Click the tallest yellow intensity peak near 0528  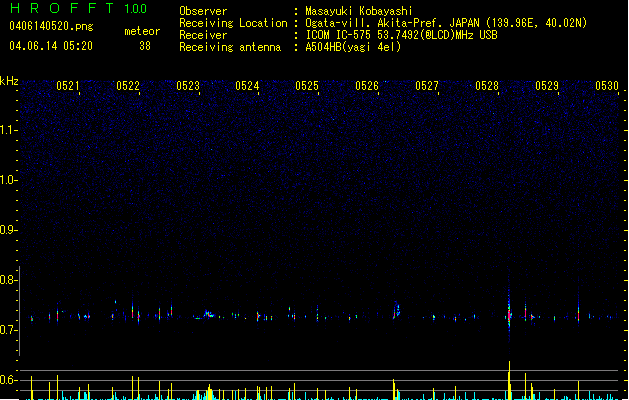509,380
